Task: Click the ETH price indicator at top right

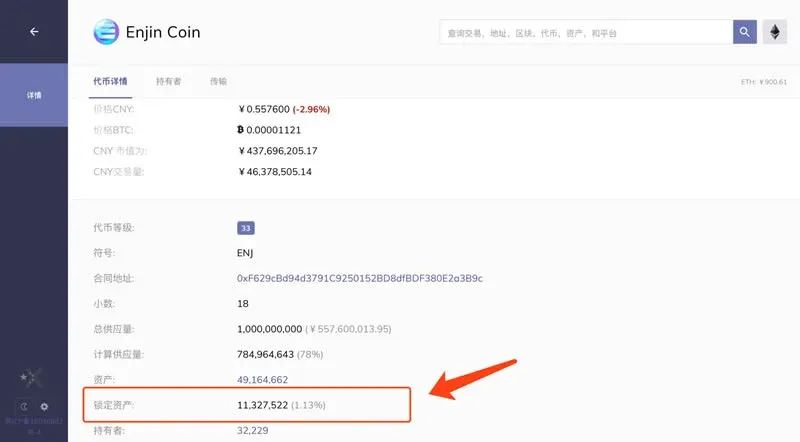Action: click(x=764, y=82)
